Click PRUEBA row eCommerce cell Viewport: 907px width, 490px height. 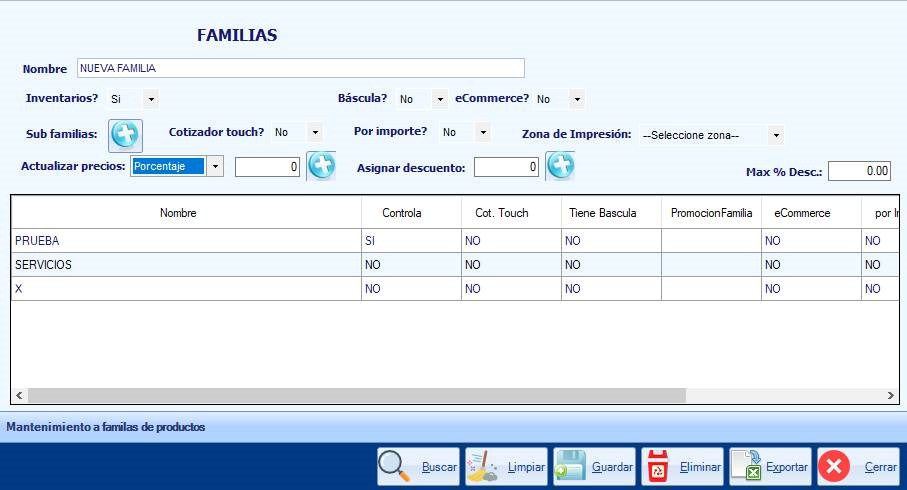(812, 241)
